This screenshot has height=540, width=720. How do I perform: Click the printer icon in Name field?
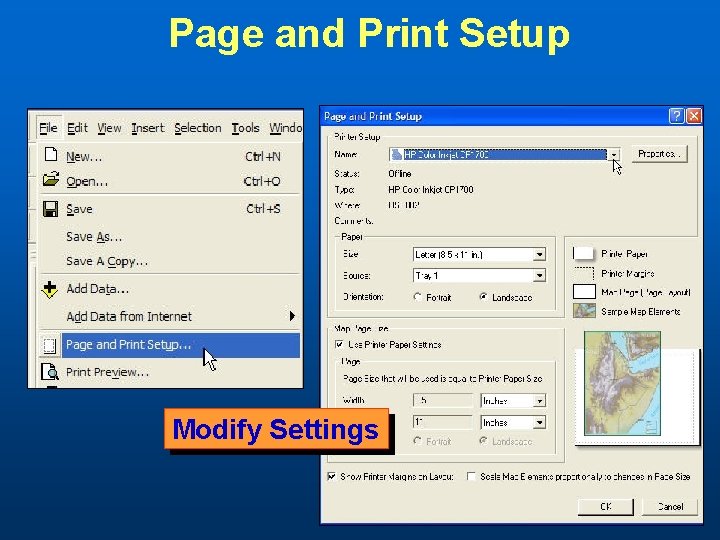click(x=396, y=155)
